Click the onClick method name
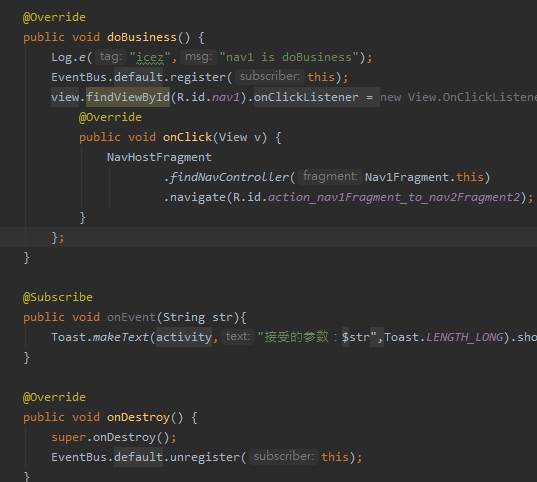This screenshot has height=482, width=537. click(187, 137)
